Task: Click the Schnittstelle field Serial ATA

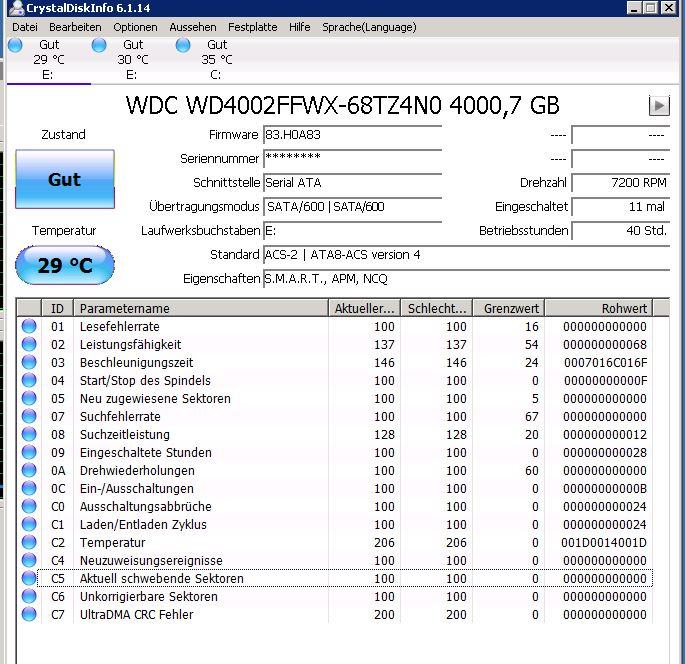Action: click(352, 183)
